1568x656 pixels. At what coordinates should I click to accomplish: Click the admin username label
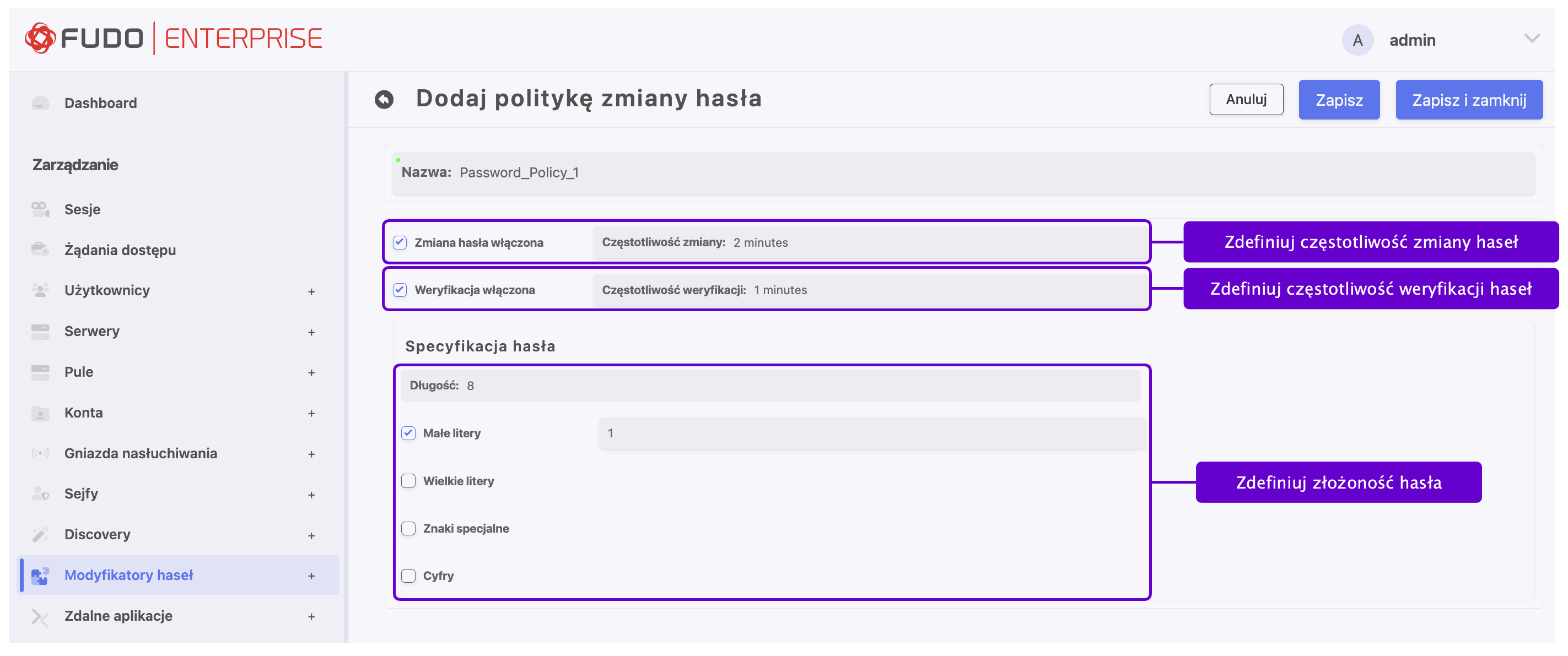(1412, 40)
